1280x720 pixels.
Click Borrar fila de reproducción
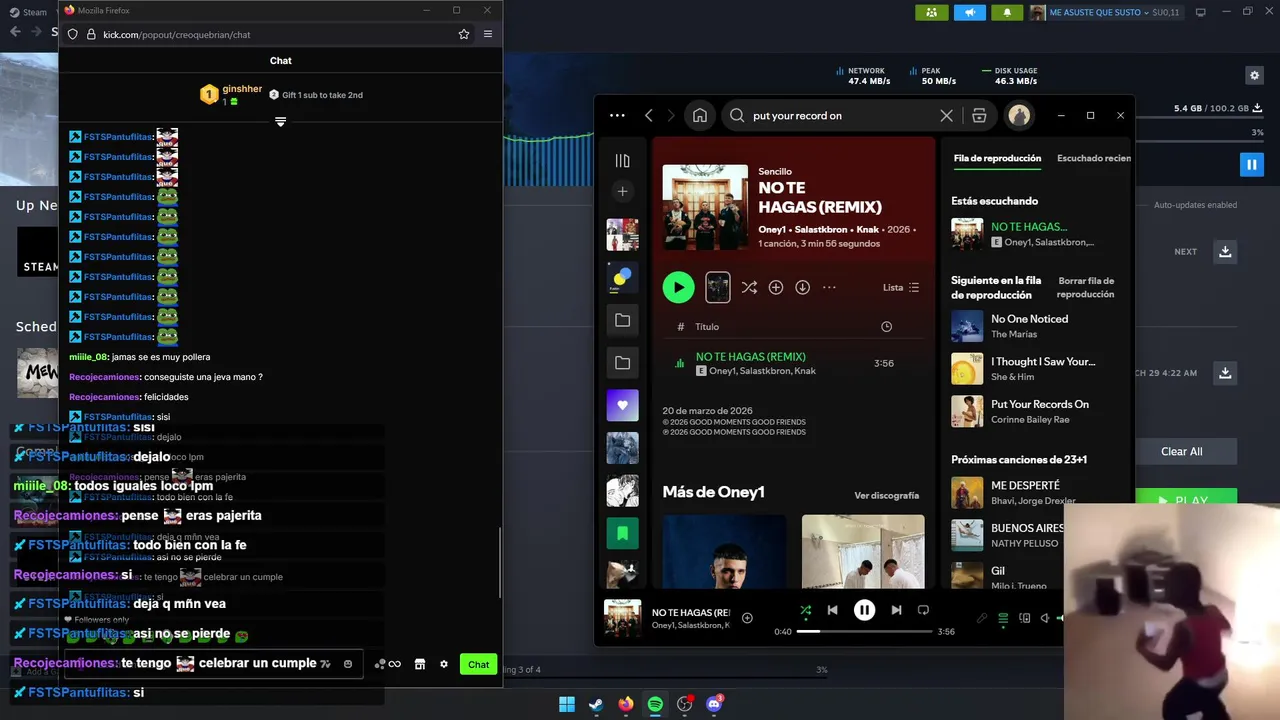tap(1085, 288)
